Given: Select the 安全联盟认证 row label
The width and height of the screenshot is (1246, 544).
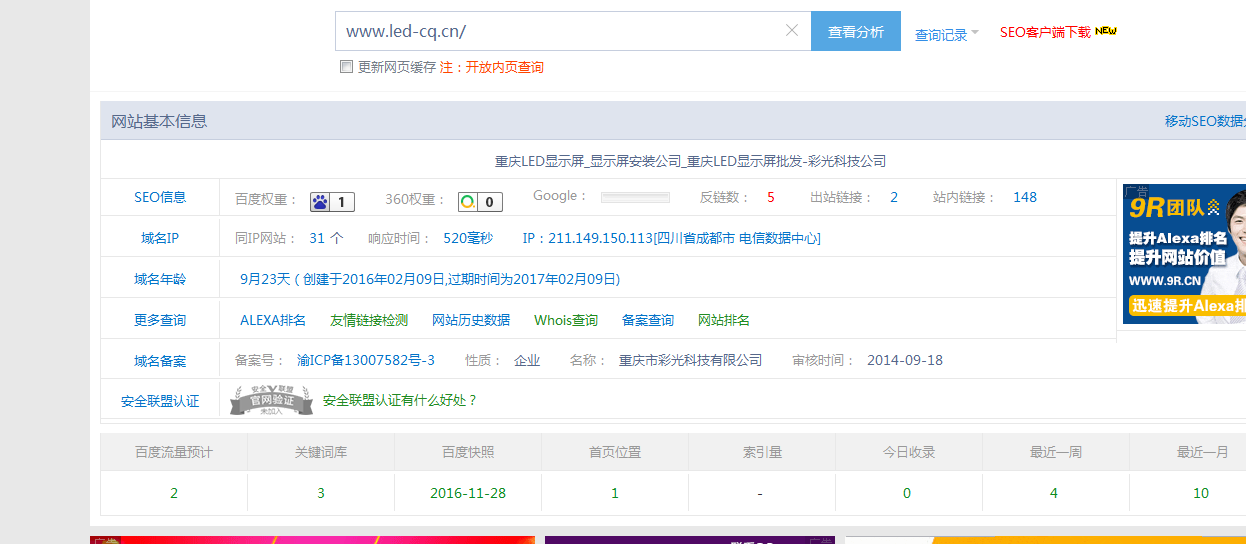Looking at the screenshot, I should (x=160, y=401).
